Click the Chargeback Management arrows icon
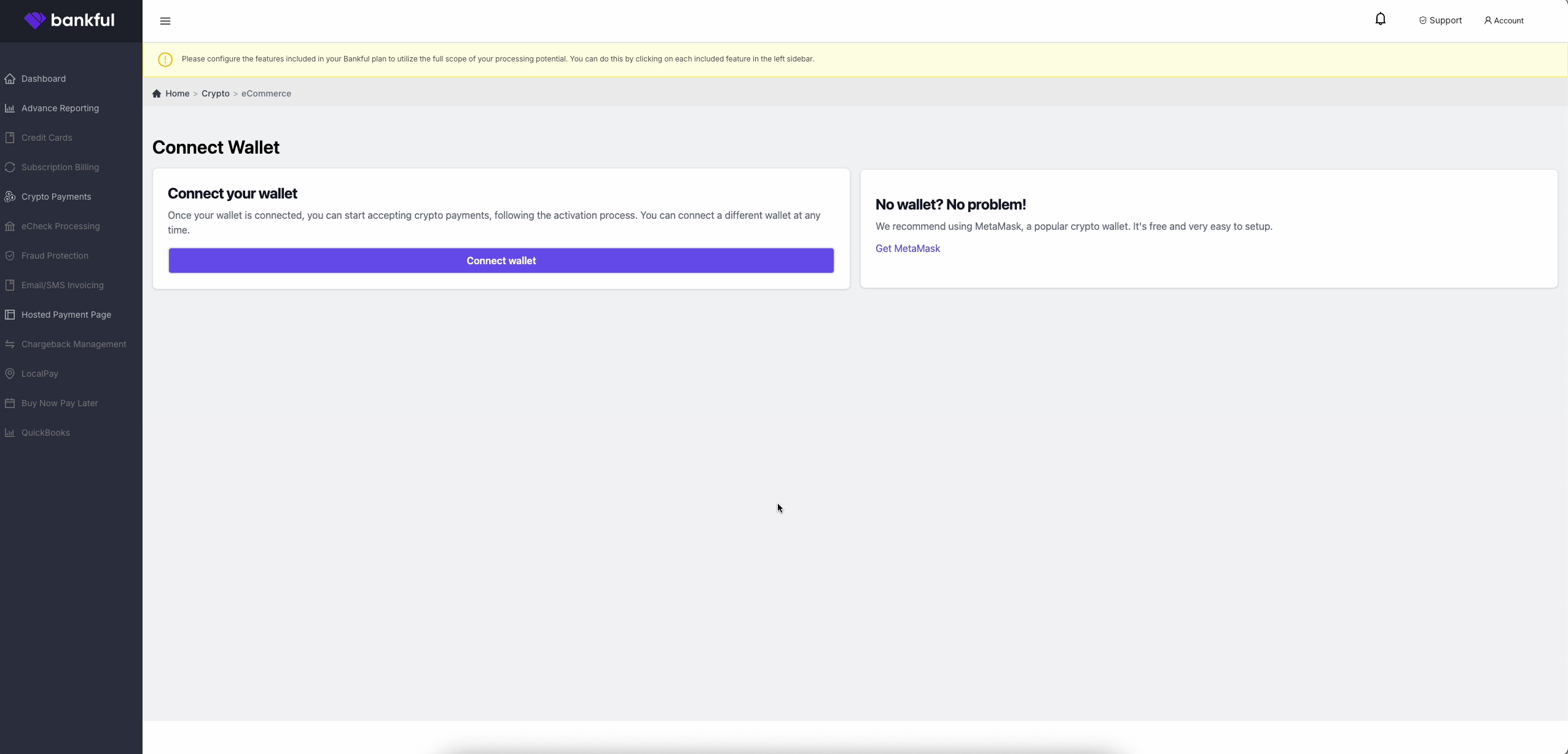1568x754 pixels. [10, 344]
